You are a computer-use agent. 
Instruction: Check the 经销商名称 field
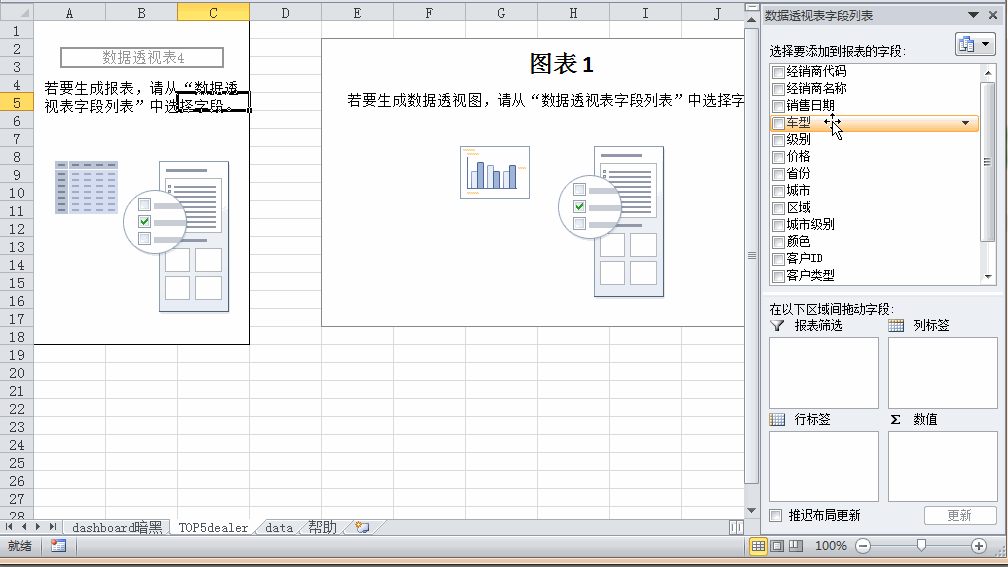[x=778, y=89]
